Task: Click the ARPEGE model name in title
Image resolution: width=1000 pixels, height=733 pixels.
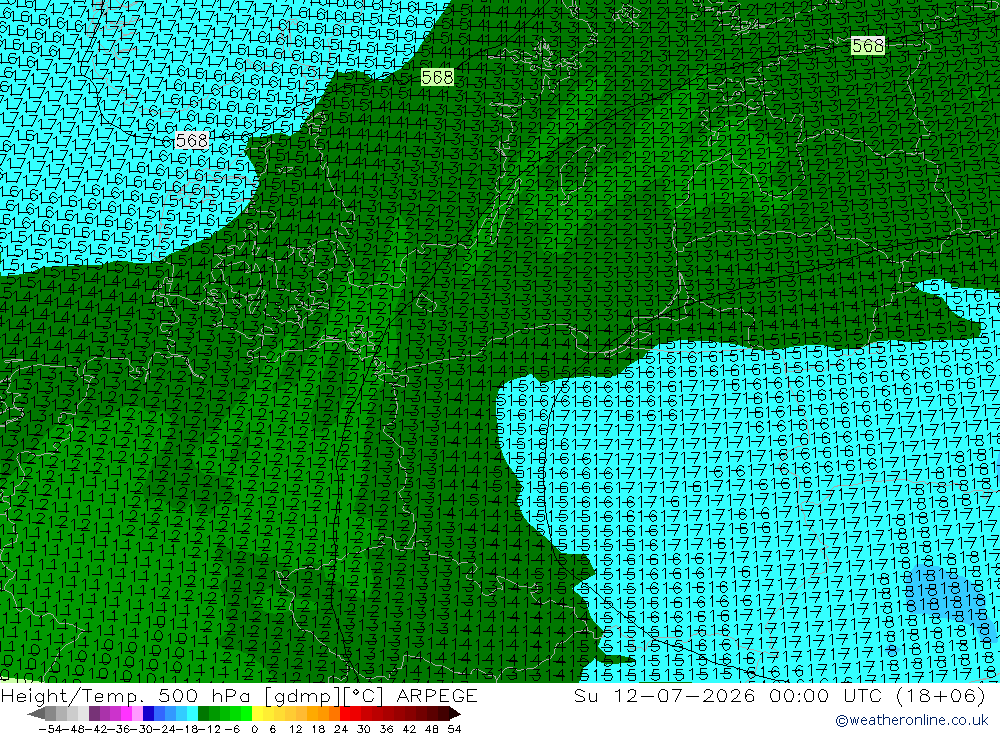Action: 437,695
